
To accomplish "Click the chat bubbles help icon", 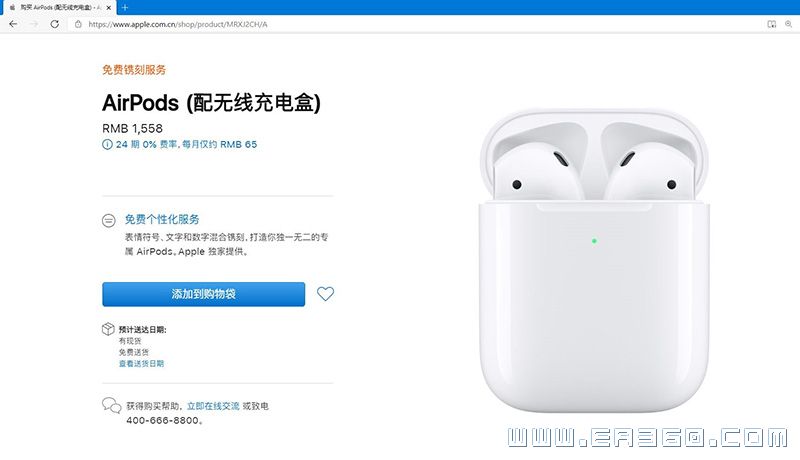I will pos(111,405).
